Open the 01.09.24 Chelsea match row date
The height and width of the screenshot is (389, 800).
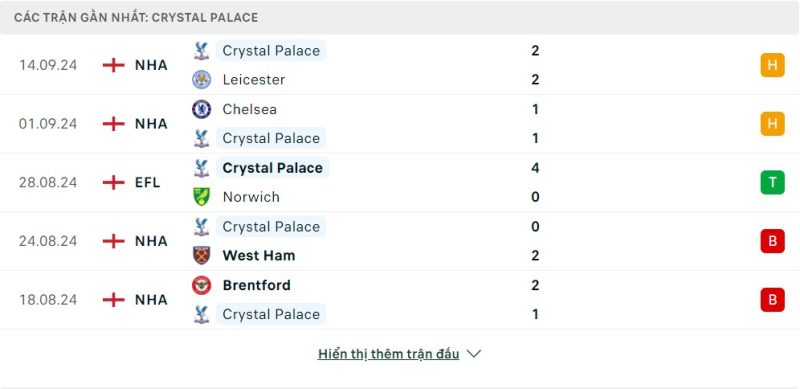[48, 124]
